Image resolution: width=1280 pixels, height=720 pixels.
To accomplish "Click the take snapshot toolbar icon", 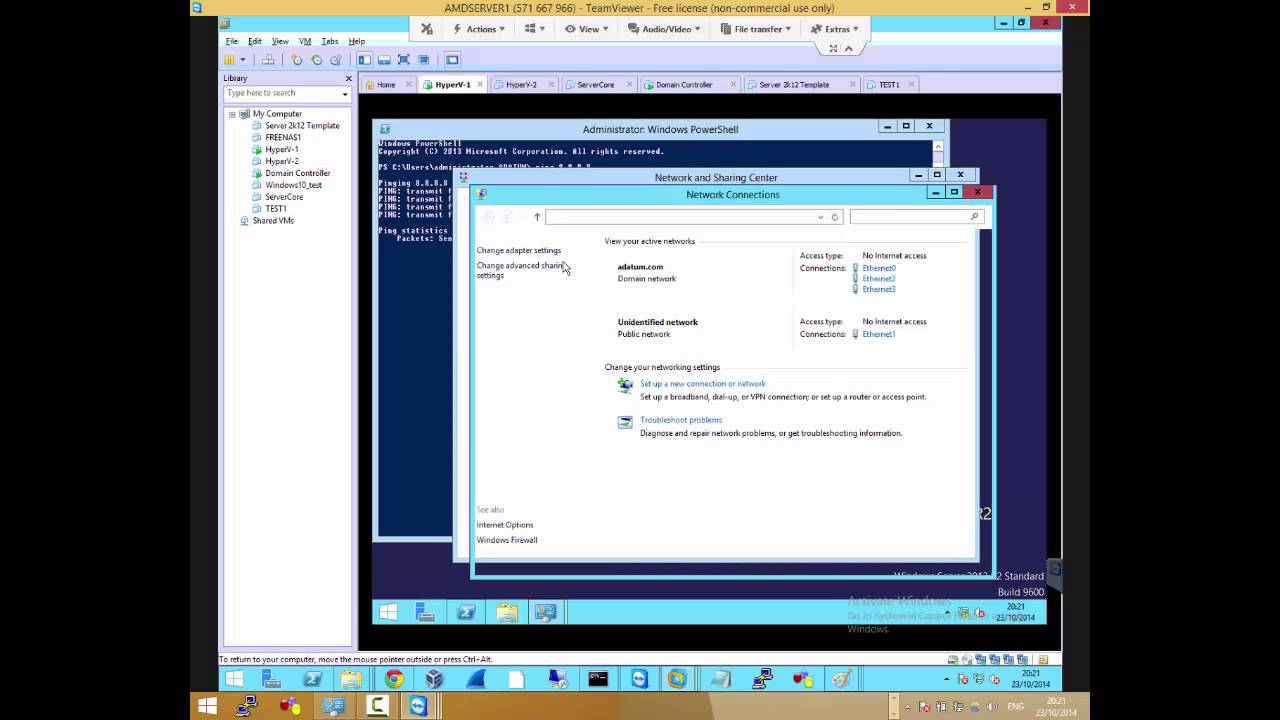I will pos(297,60).
